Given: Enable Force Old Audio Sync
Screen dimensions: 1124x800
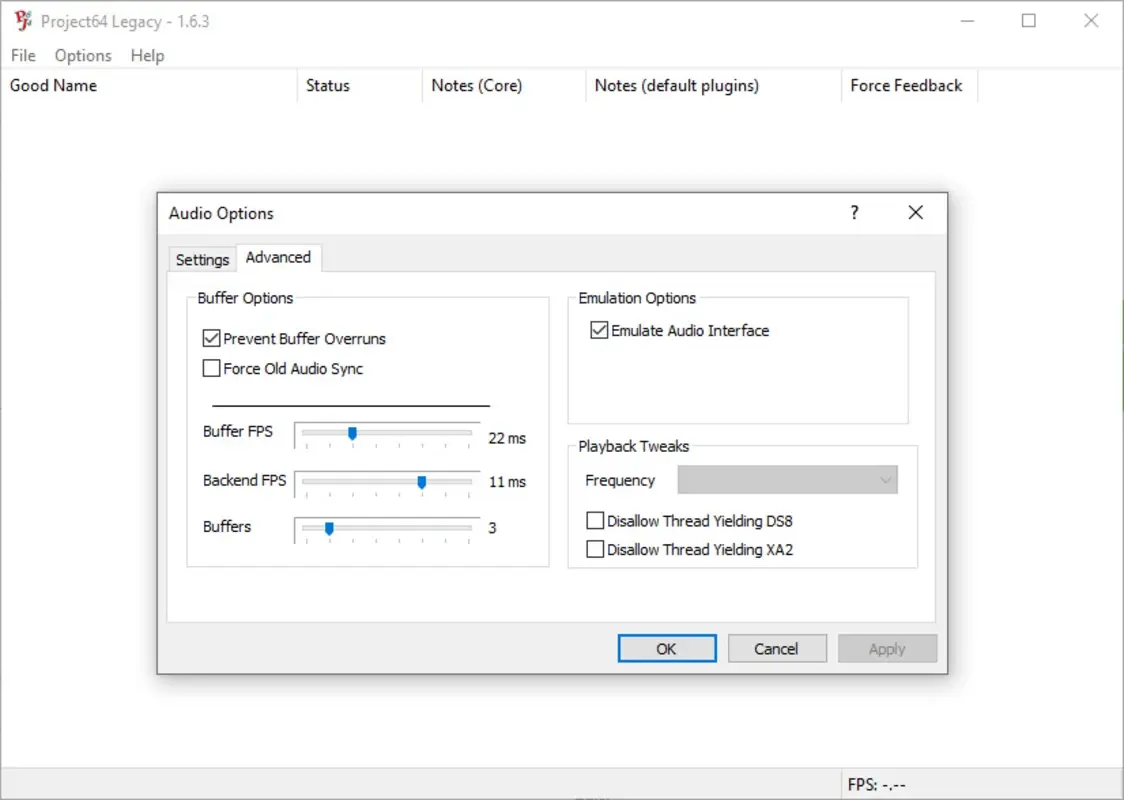Looking at the screenshot, I should (211, 368).
